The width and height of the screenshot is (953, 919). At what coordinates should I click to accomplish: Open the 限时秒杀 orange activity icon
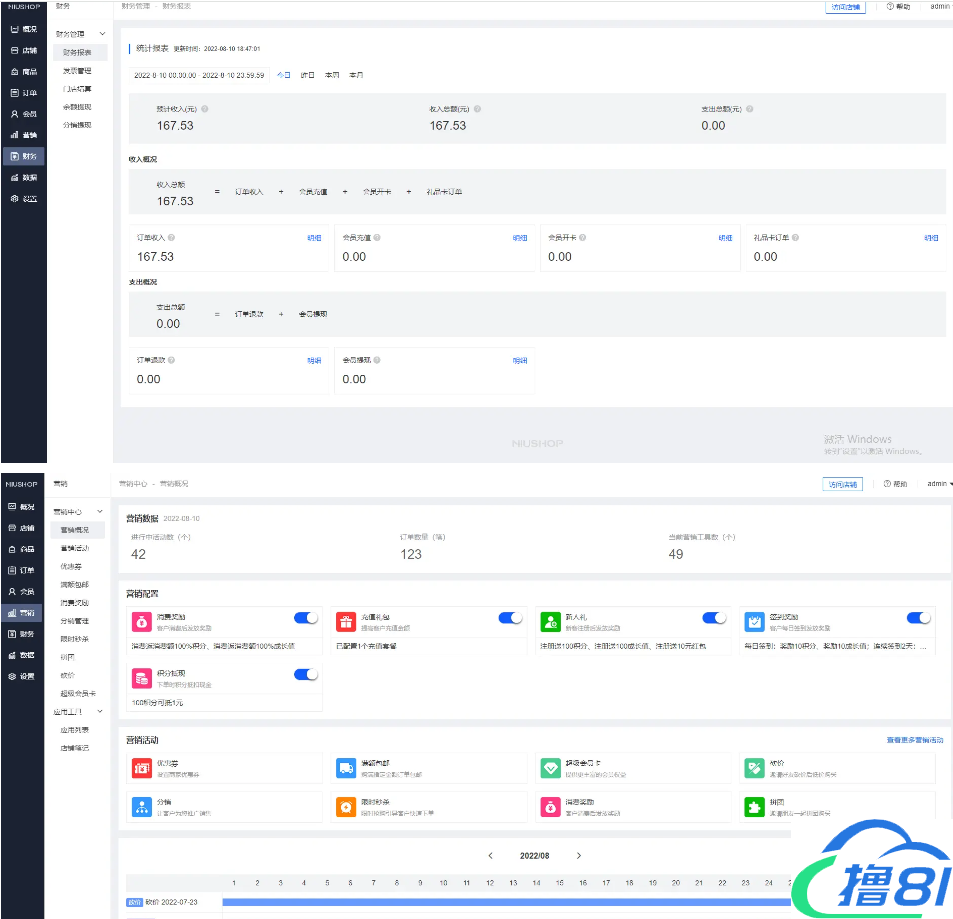pyautogui.click(x=345, y=807)
